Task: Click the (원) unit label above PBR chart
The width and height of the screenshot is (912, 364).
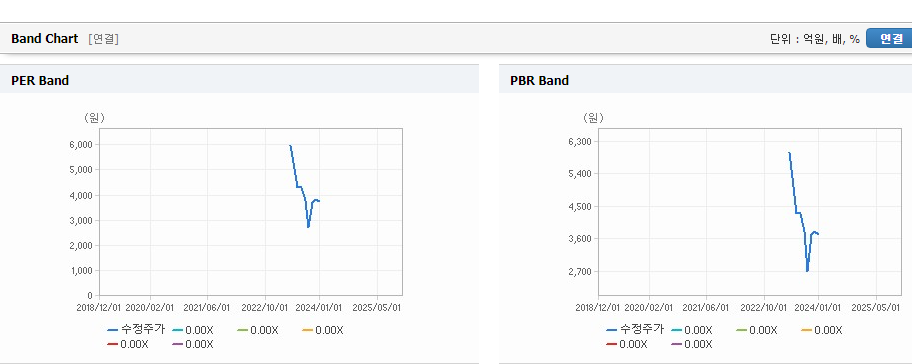Action: (x=593, y=118)
